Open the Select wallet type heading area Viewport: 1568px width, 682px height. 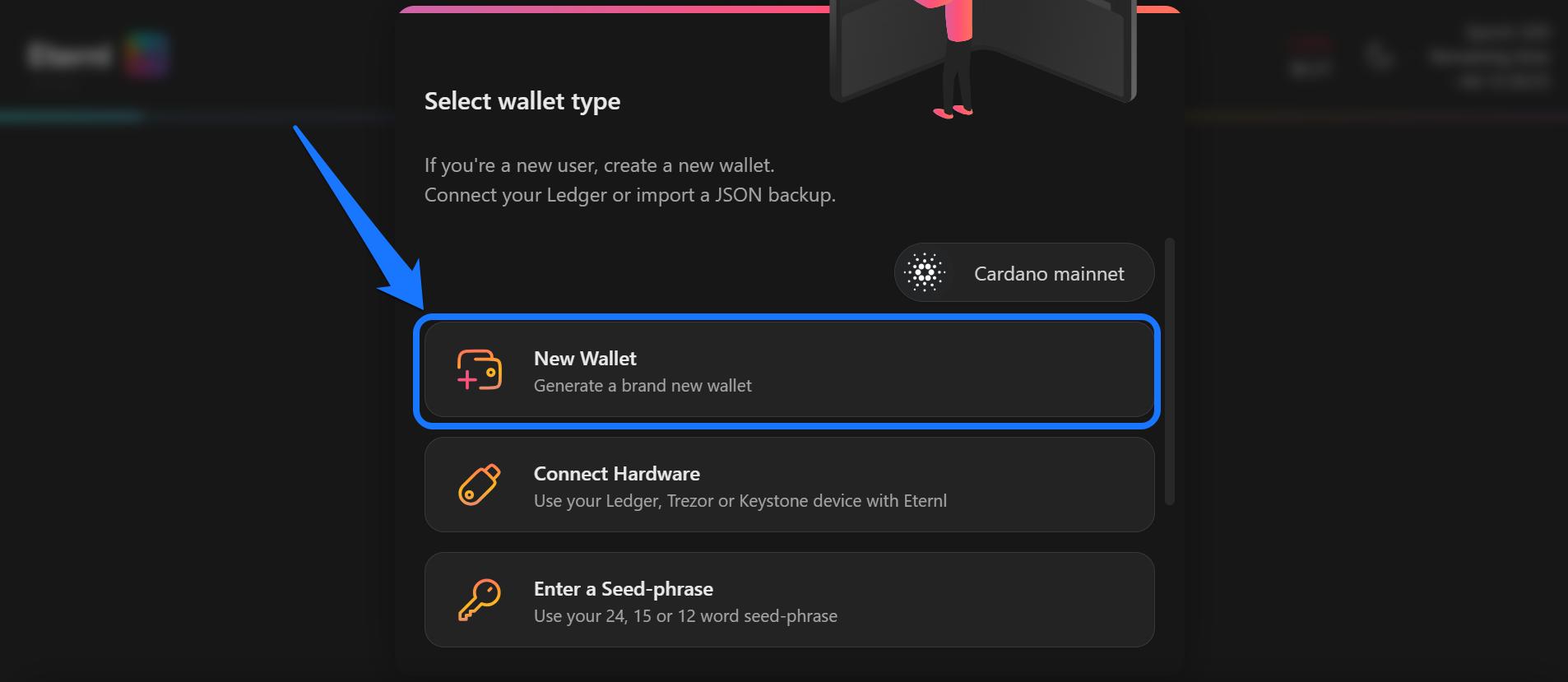522,100
